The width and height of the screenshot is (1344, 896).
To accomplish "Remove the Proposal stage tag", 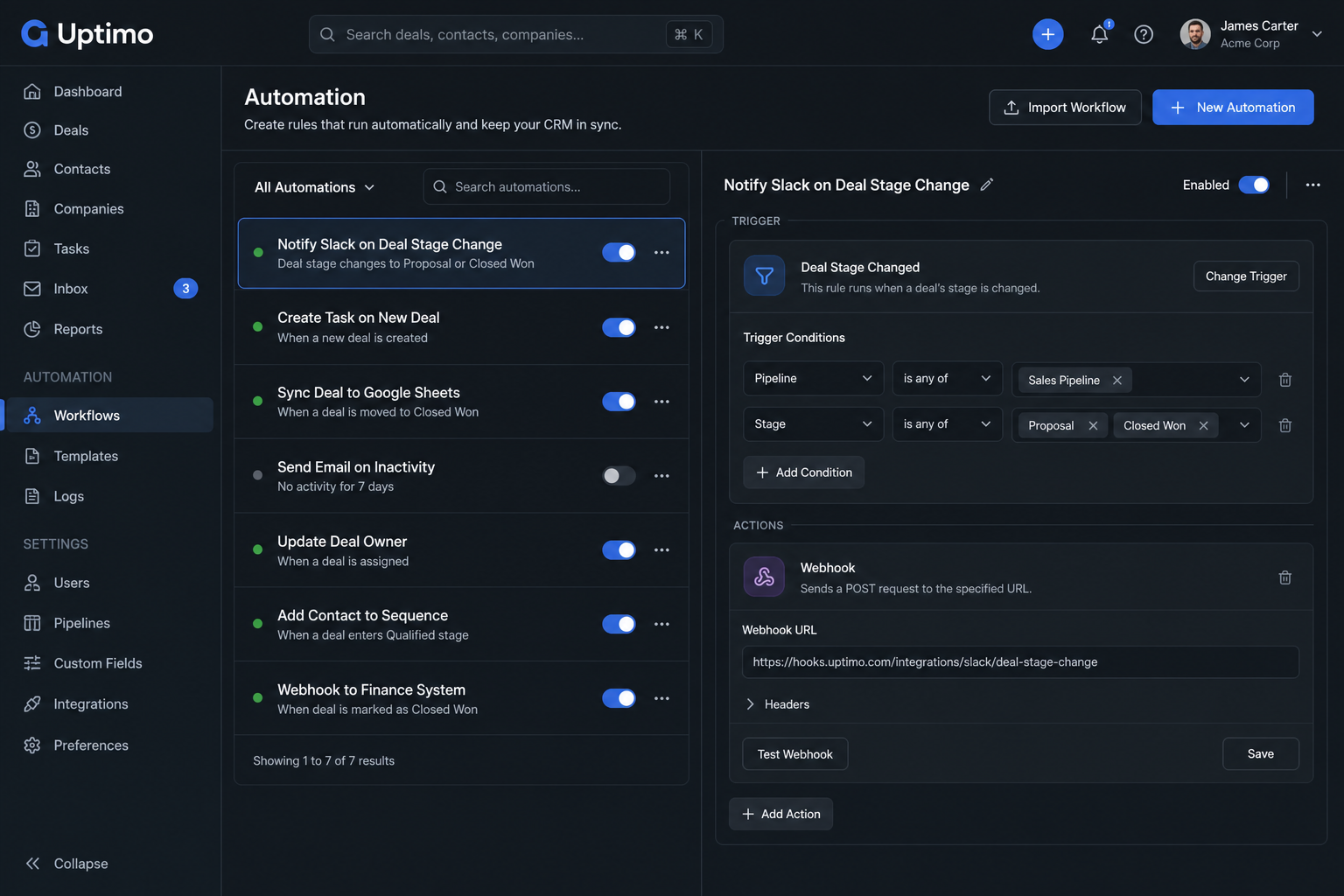I will click(1093, 425).
